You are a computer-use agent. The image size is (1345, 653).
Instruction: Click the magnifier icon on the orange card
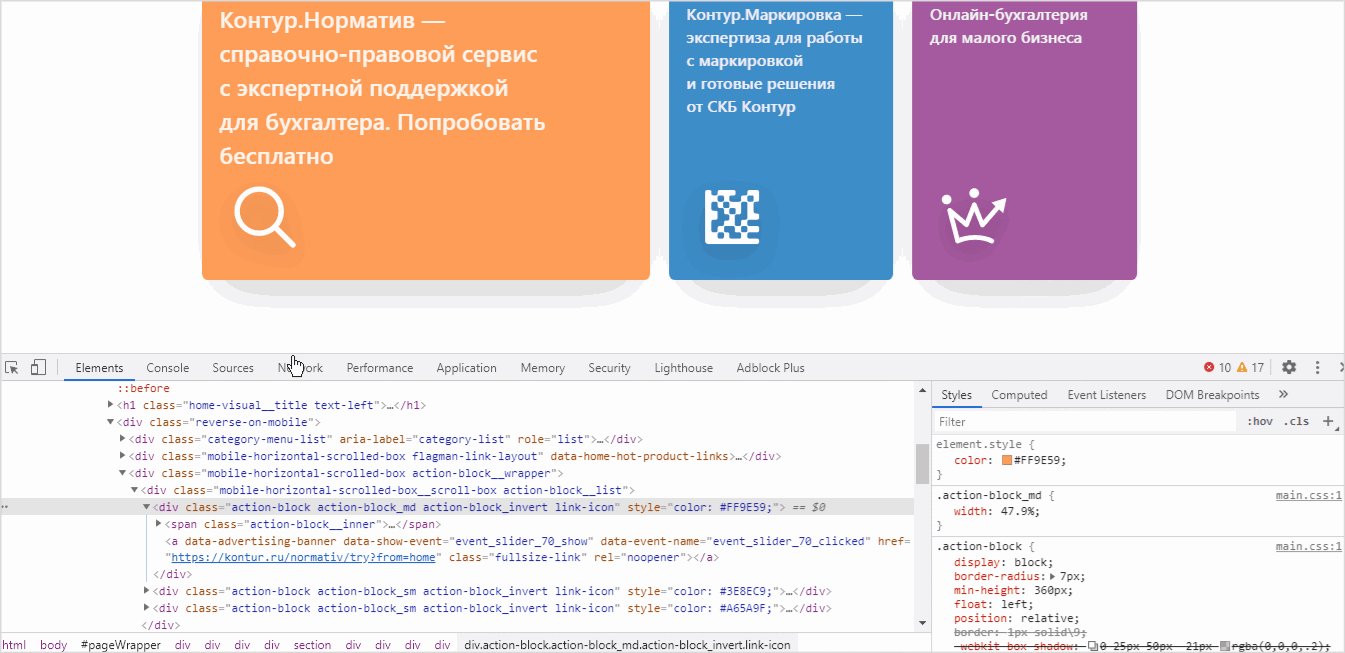click(265, 216)
